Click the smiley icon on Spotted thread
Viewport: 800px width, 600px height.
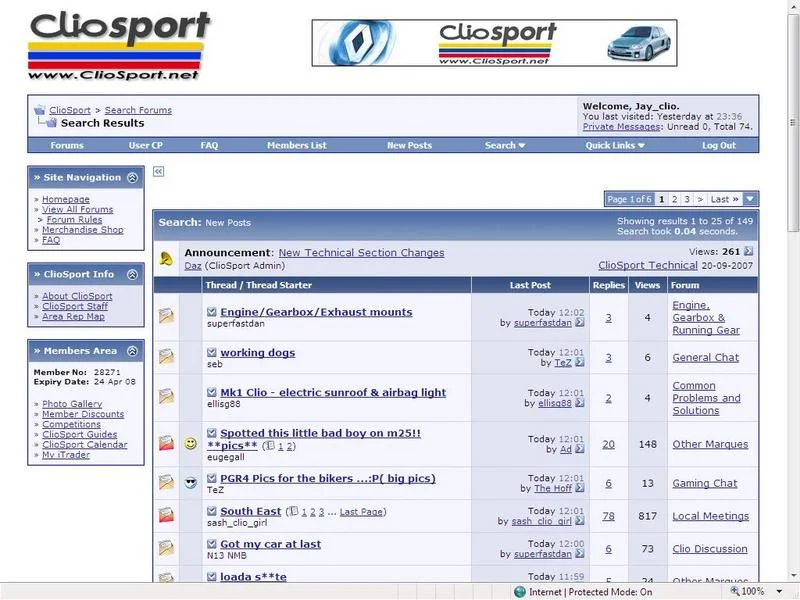(191, 443)
